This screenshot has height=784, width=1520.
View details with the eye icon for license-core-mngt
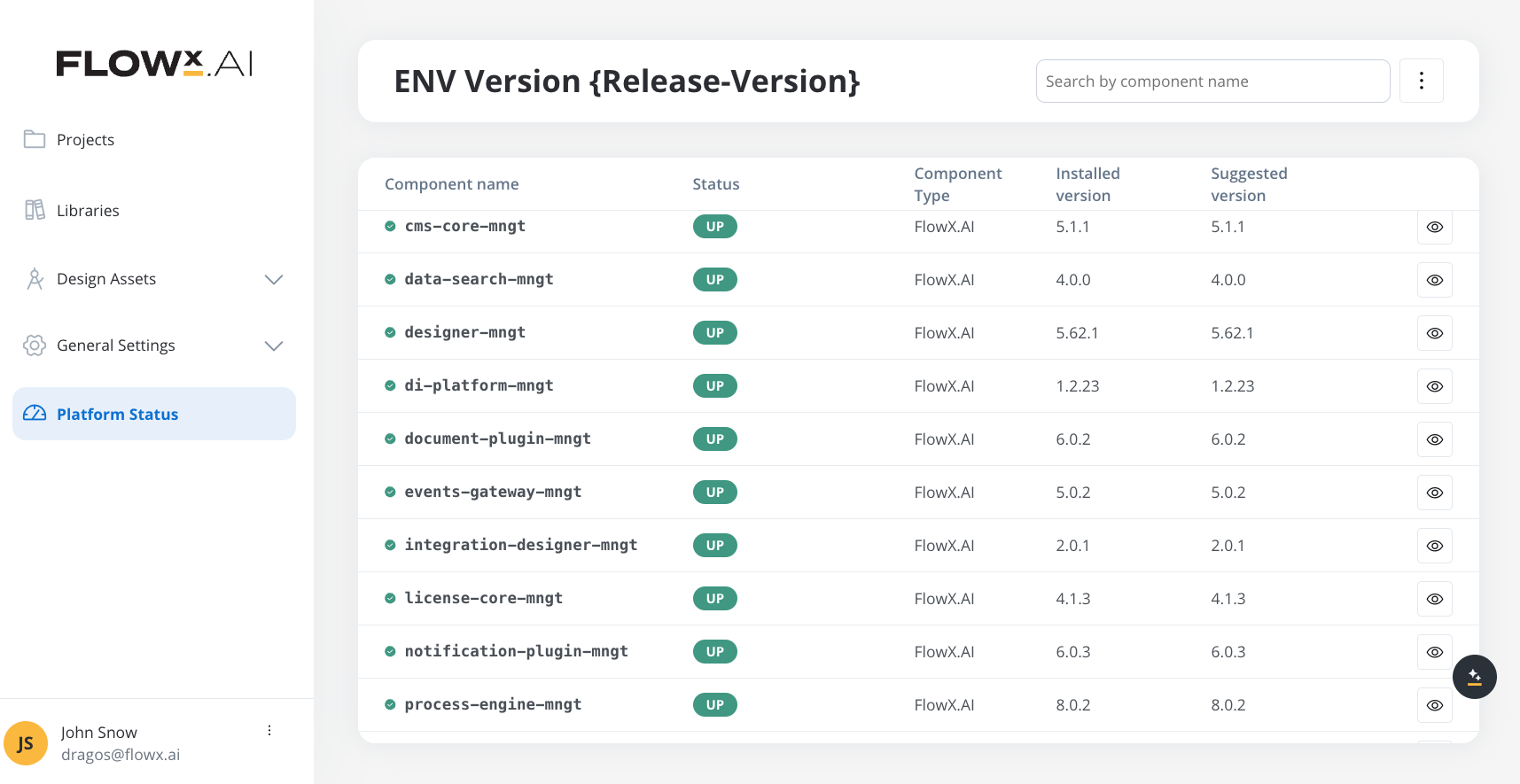[1435, 599]
